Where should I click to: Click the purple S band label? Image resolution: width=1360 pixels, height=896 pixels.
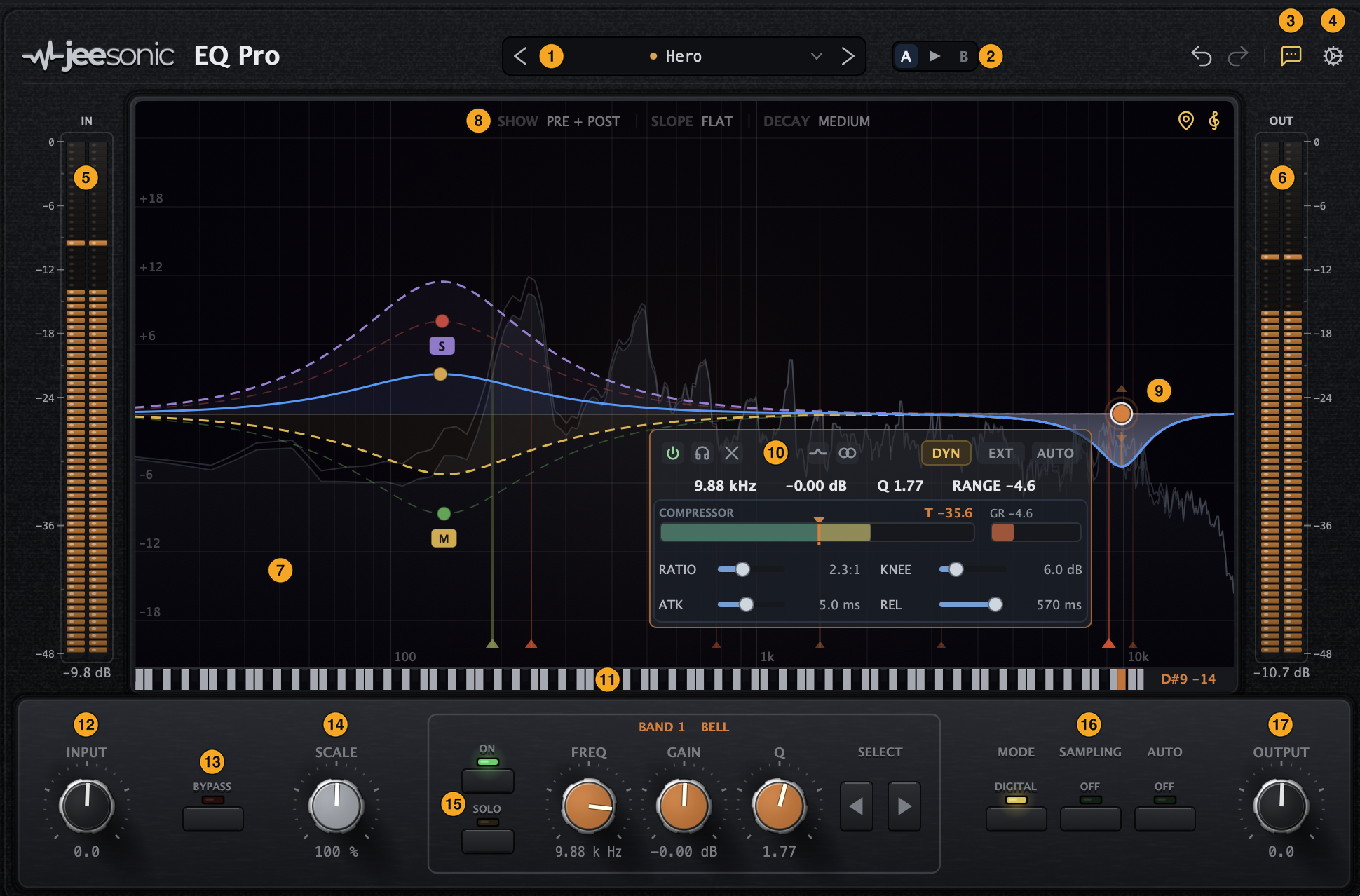point(442,346)
